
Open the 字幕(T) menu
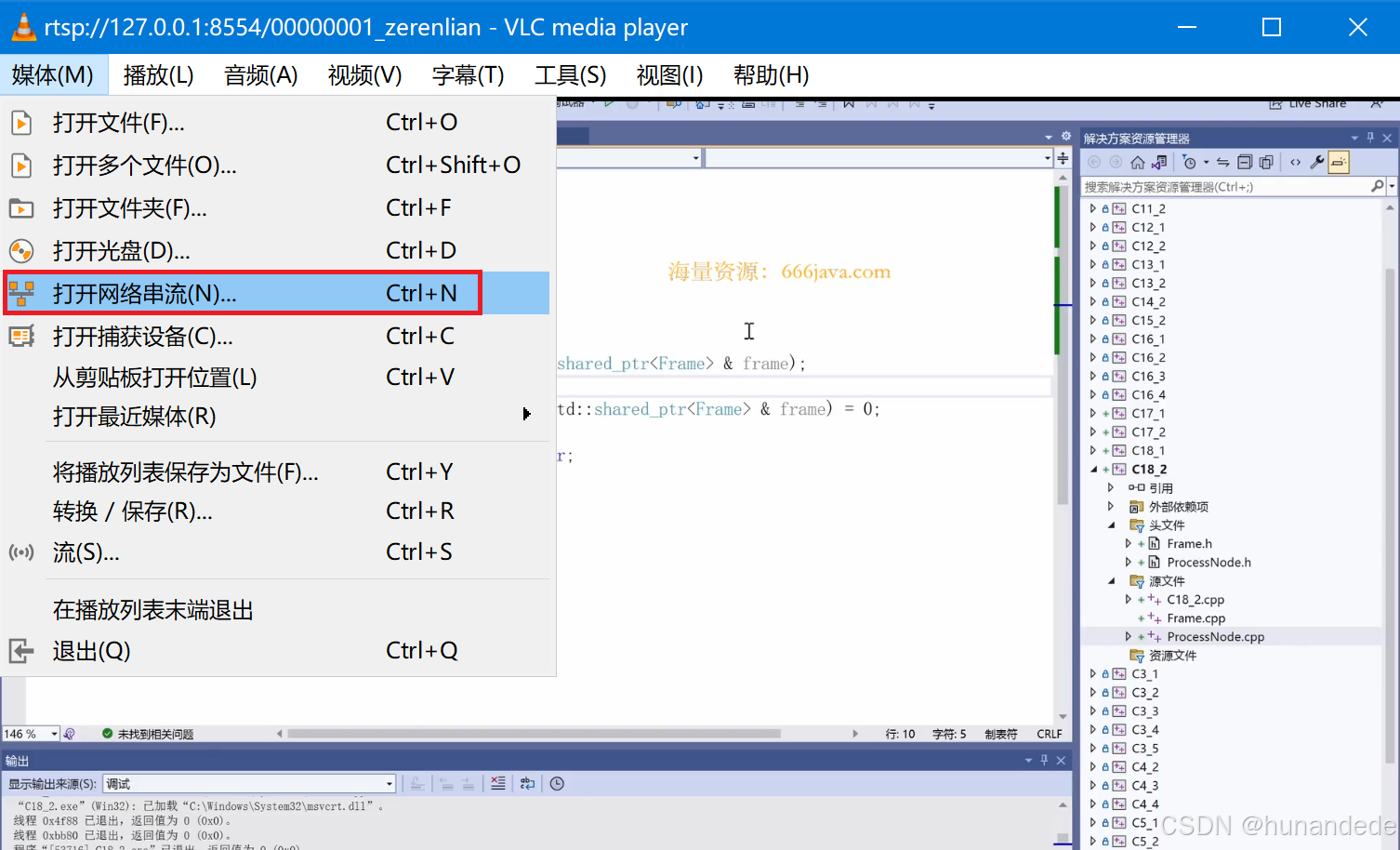click(x=469, y=75)
